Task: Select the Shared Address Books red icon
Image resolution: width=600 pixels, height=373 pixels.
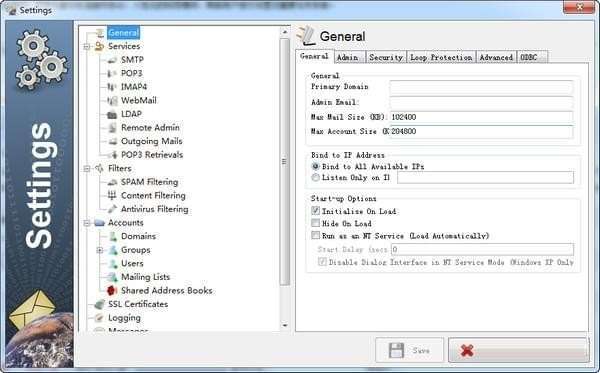Action: tap(112, 291)
